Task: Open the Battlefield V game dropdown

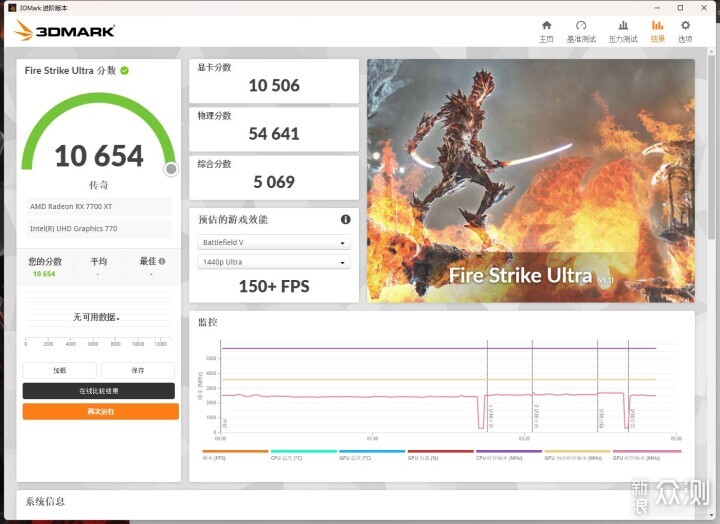Action: click(274, 242)
